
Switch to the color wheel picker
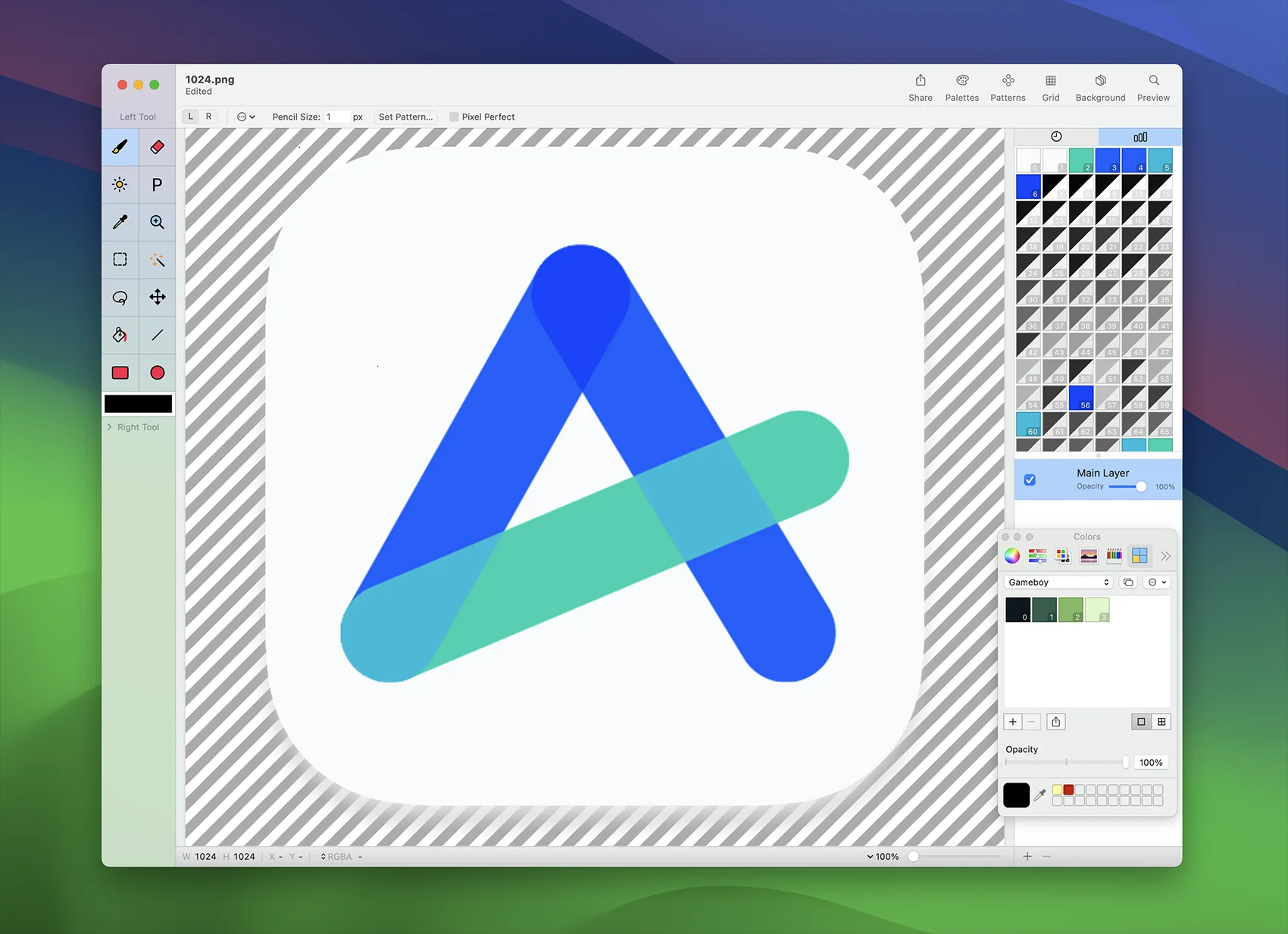point(1012,556)
